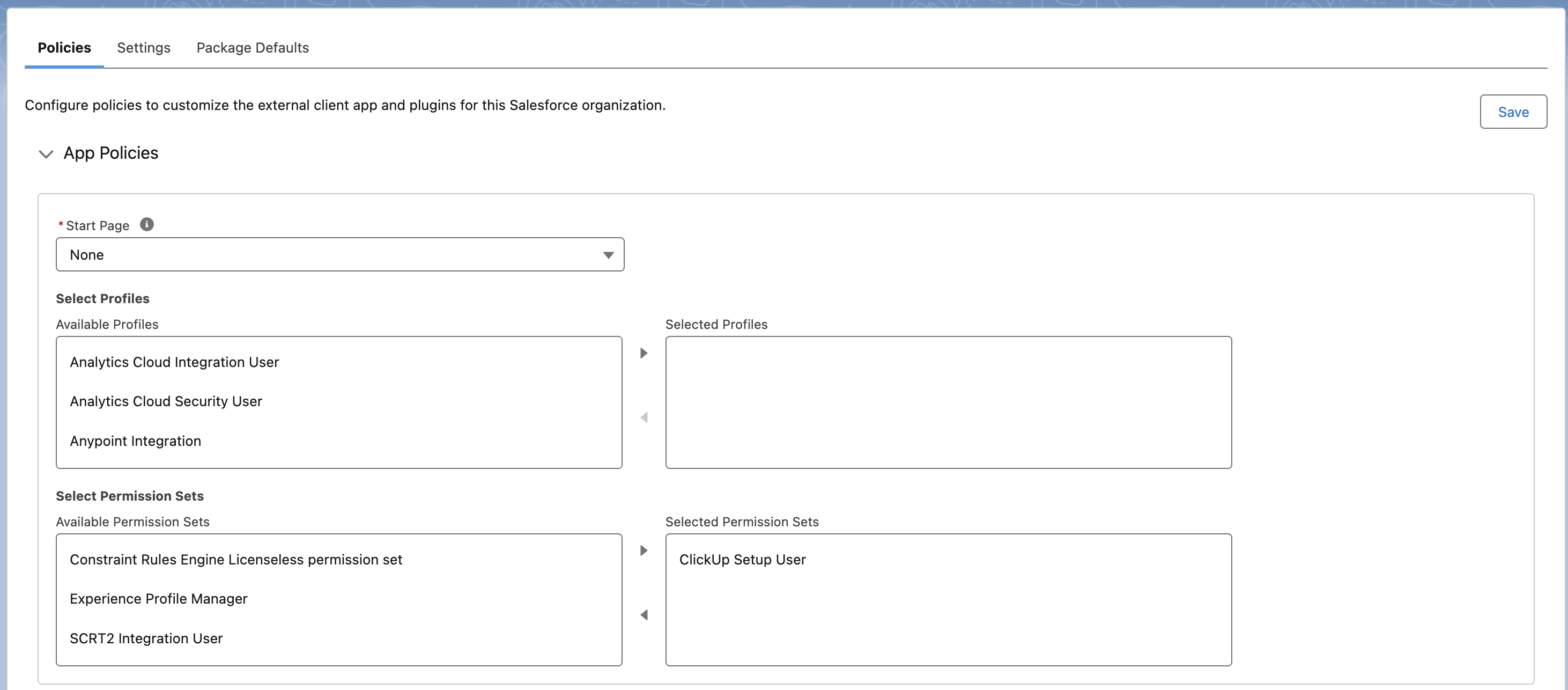Select ClickUp Setup User in selected sets
The image size is (1568, 690).
coord(948,560)
